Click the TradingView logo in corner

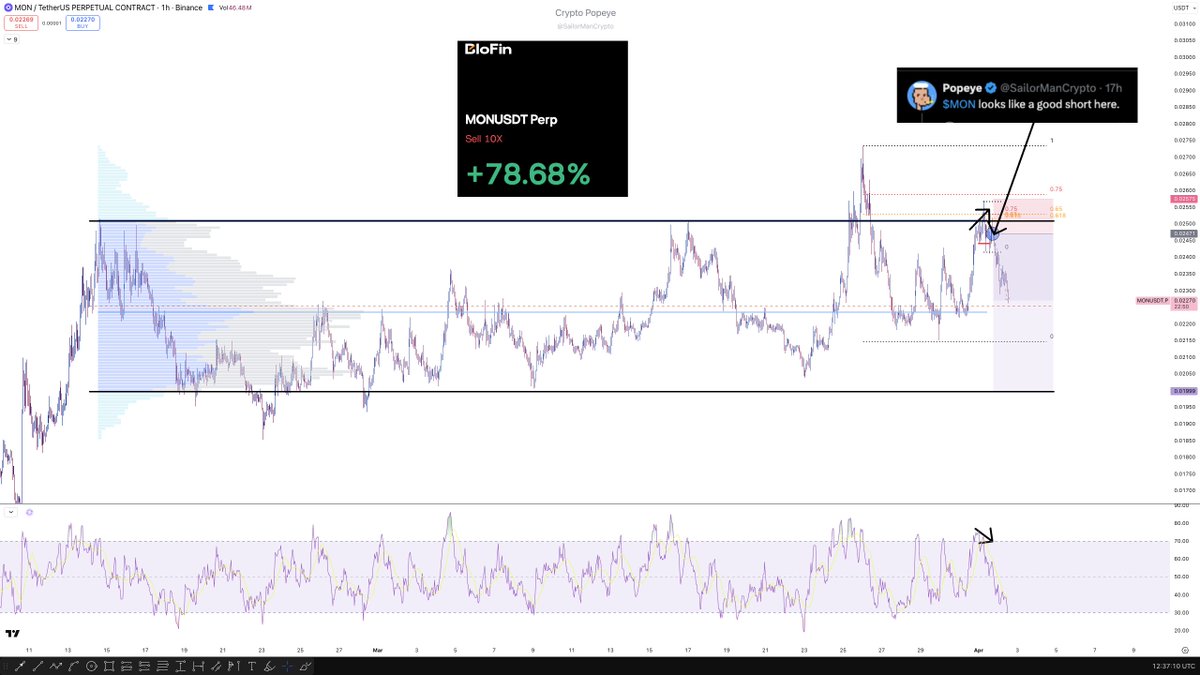(14, 634)
